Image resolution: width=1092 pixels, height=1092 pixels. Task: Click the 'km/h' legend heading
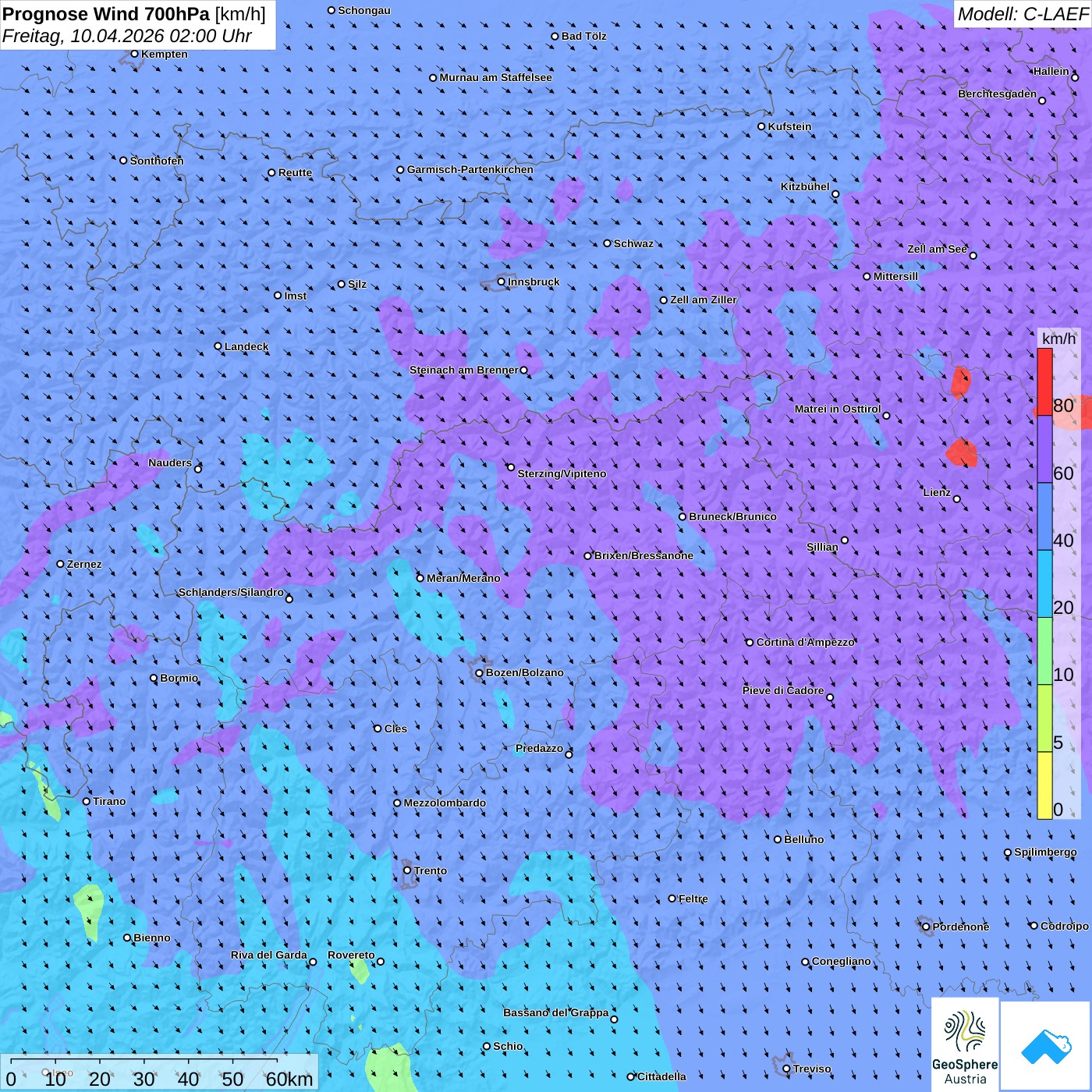click(1058, 339)
